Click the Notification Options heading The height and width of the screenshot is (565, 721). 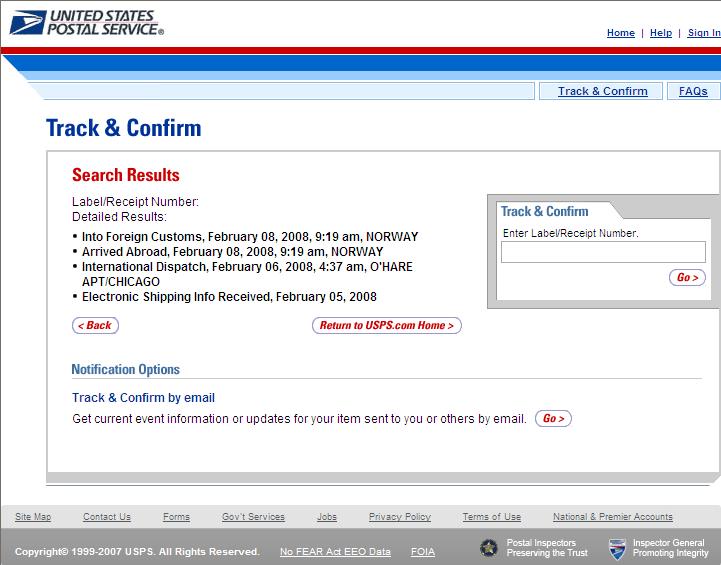point(126,370)
